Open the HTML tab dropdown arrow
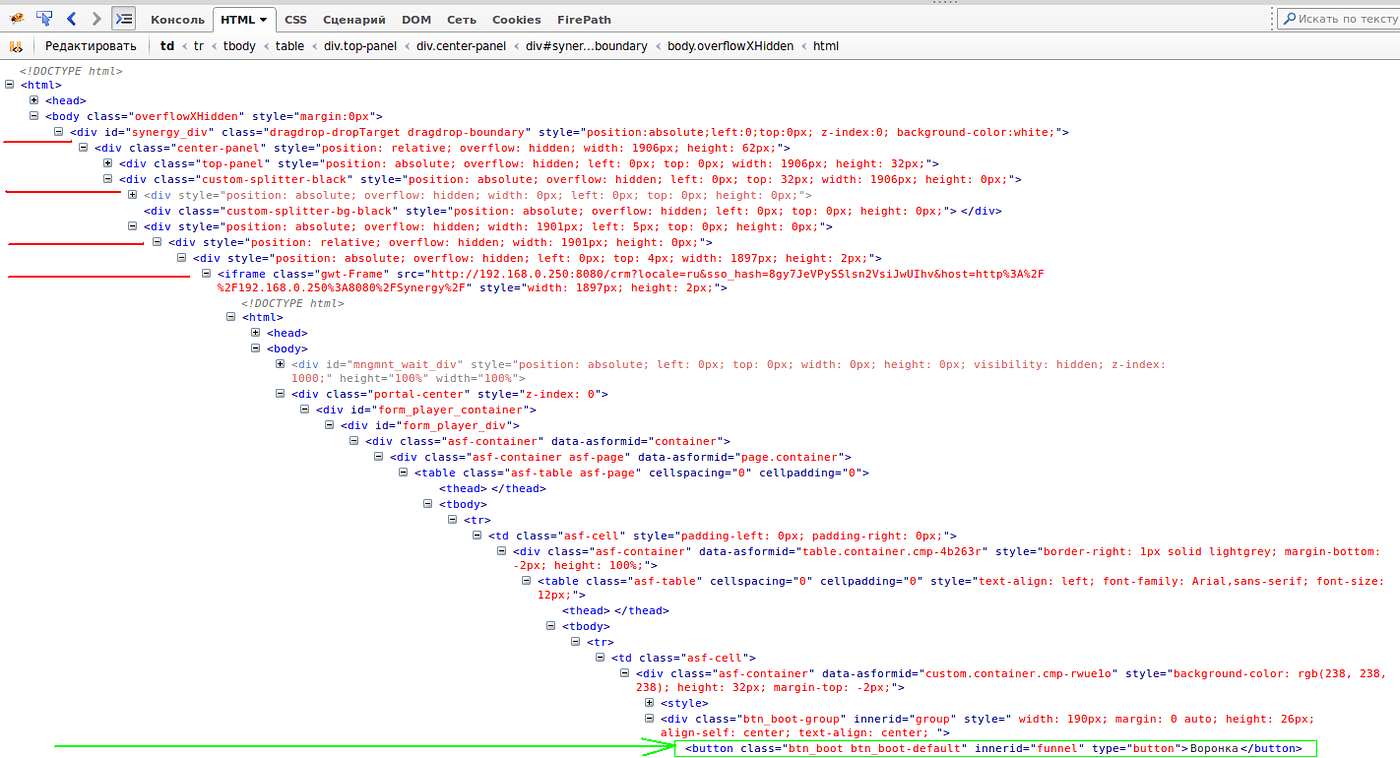The width and height of the screenshot is (1400, 758). (x=262, y=20)
